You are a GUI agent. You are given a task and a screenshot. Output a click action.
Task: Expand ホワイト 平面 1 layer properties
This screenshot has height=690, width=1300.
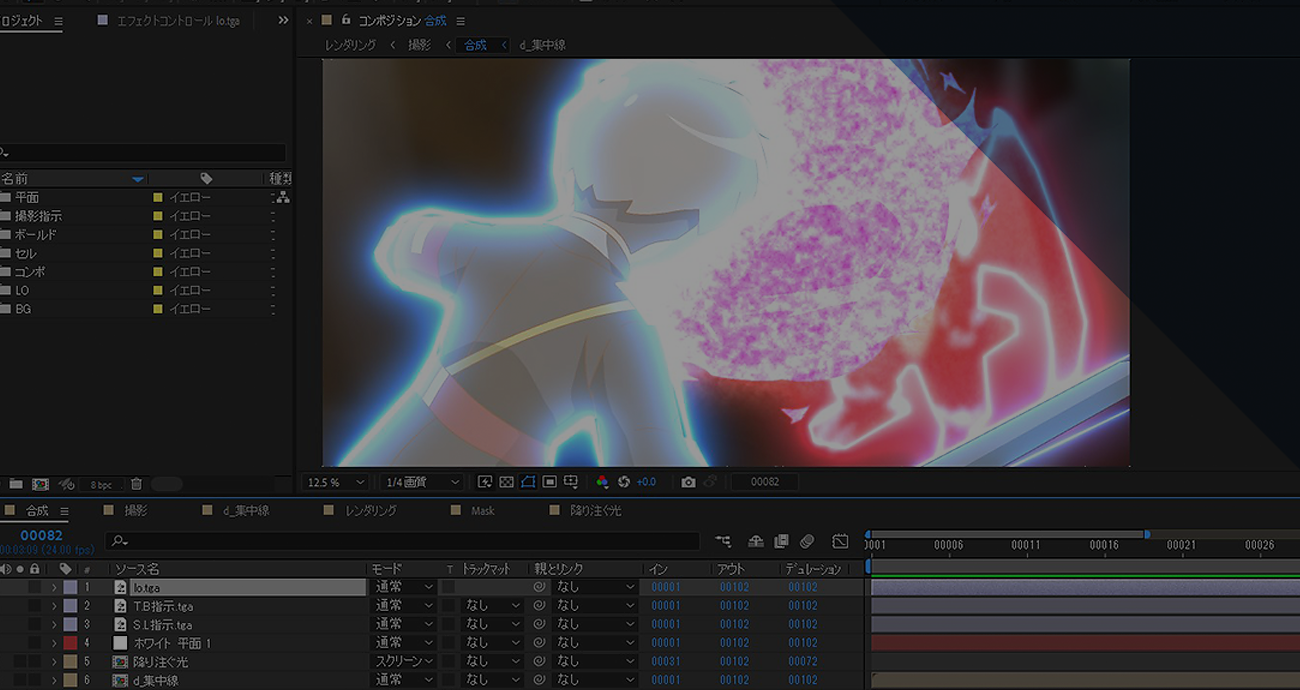(x=54, y=643)
